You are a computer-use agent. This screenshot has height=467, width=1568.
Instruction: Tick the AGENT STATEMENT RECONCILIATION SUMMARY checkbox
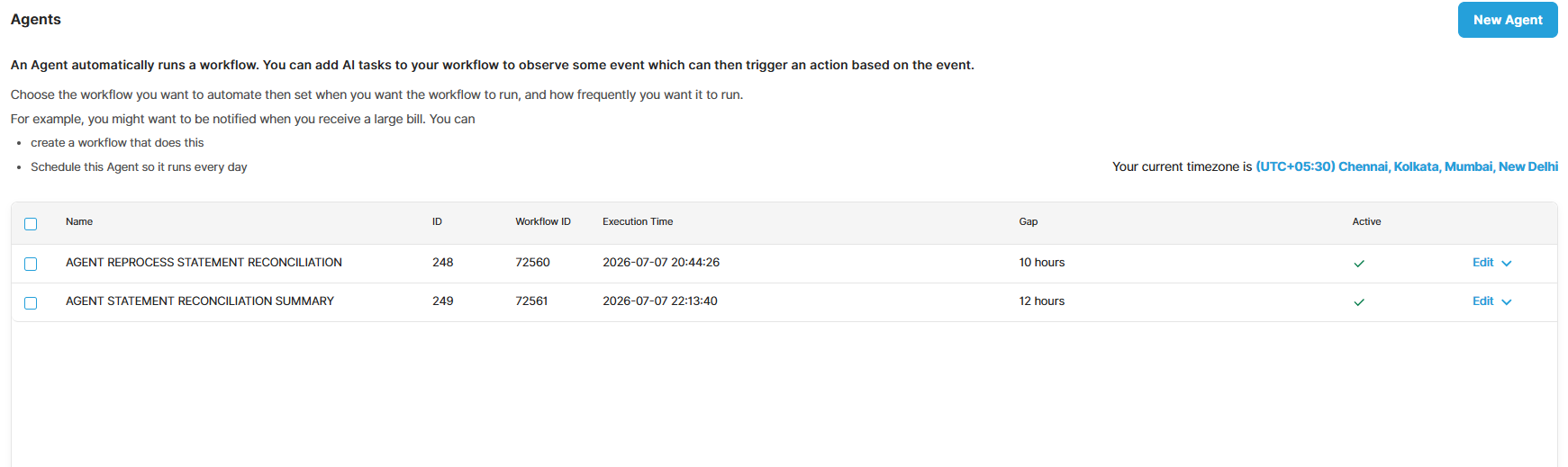coord(31,302)
